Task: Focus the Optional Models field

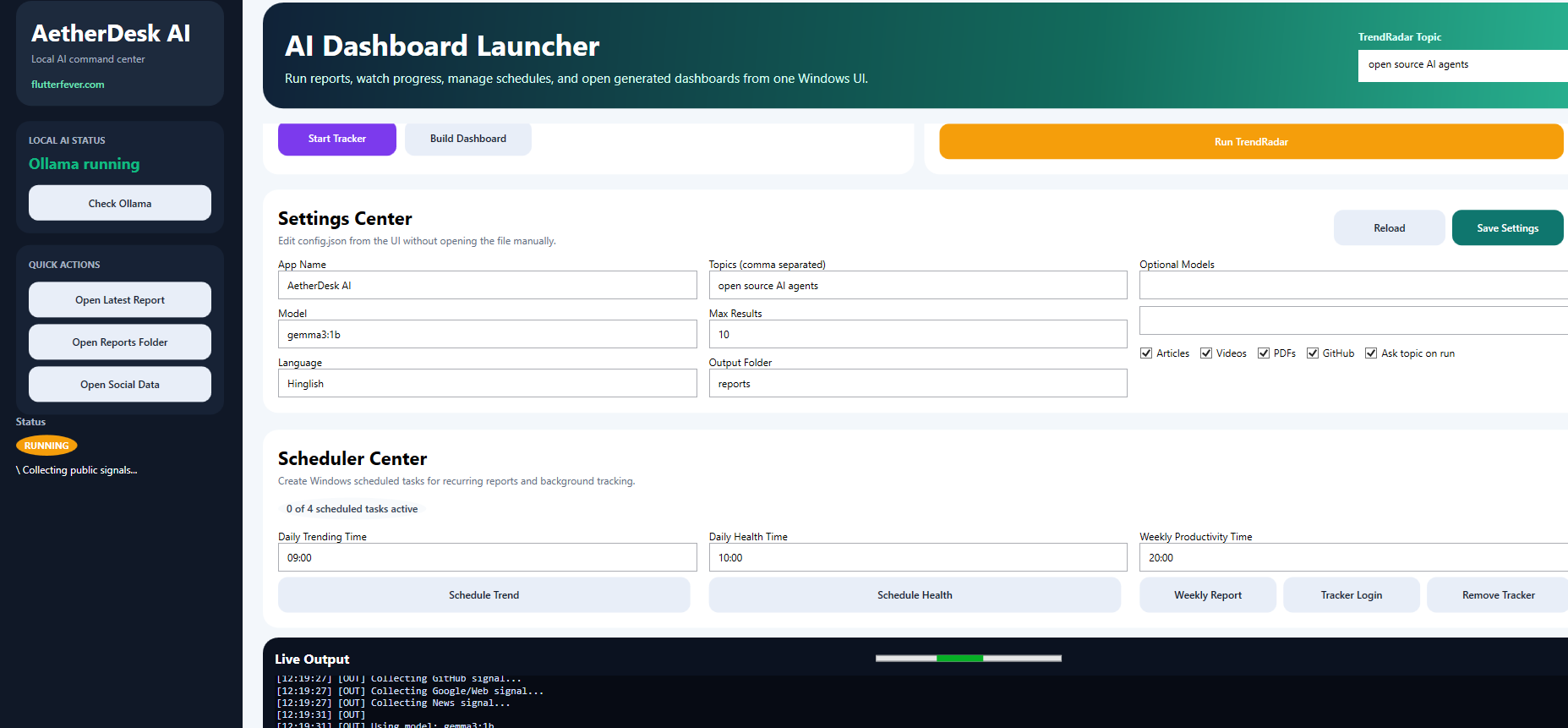Action: [1353, 285]
